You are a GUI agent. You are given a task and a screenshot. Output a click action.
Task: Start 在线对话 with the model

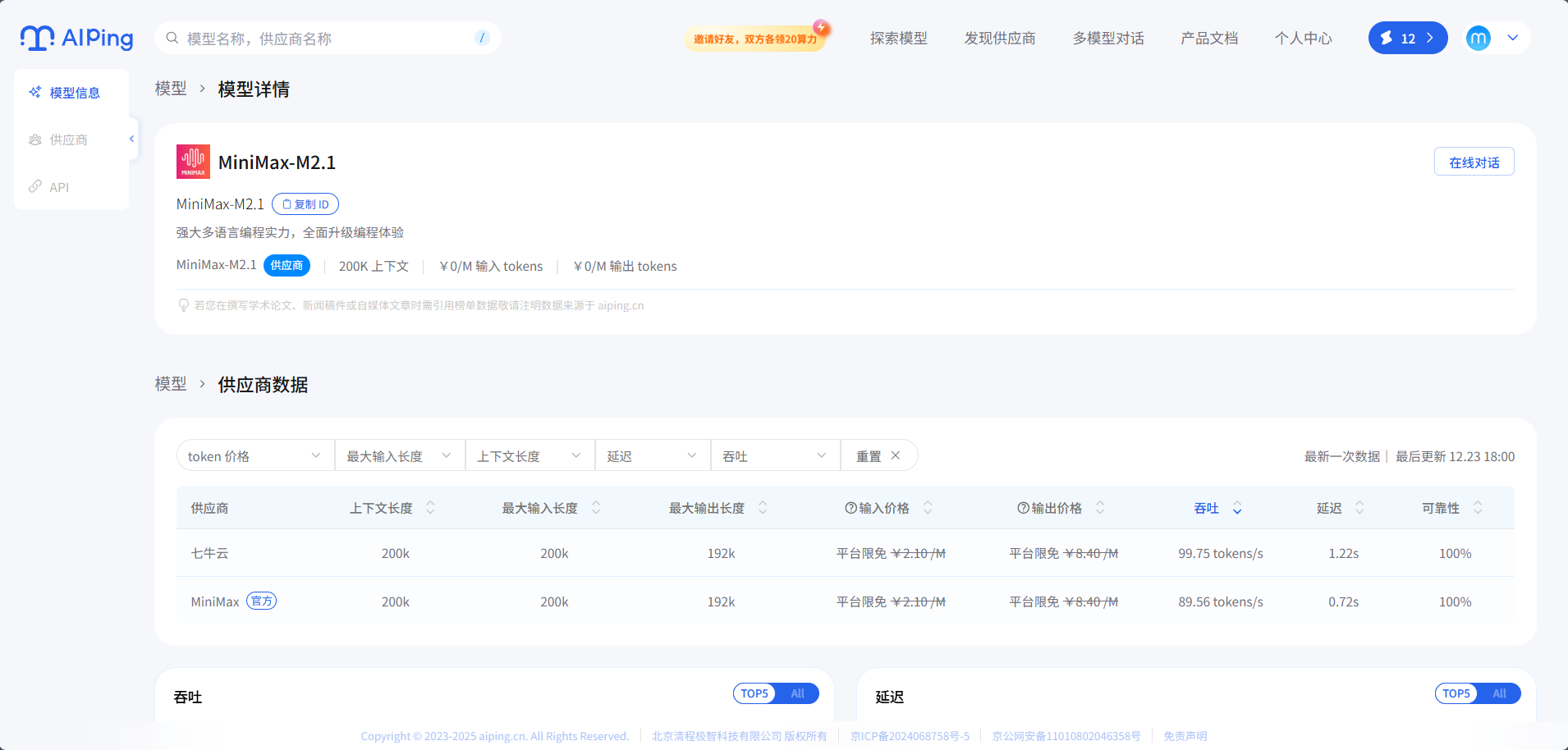[x=1474, y=162]
